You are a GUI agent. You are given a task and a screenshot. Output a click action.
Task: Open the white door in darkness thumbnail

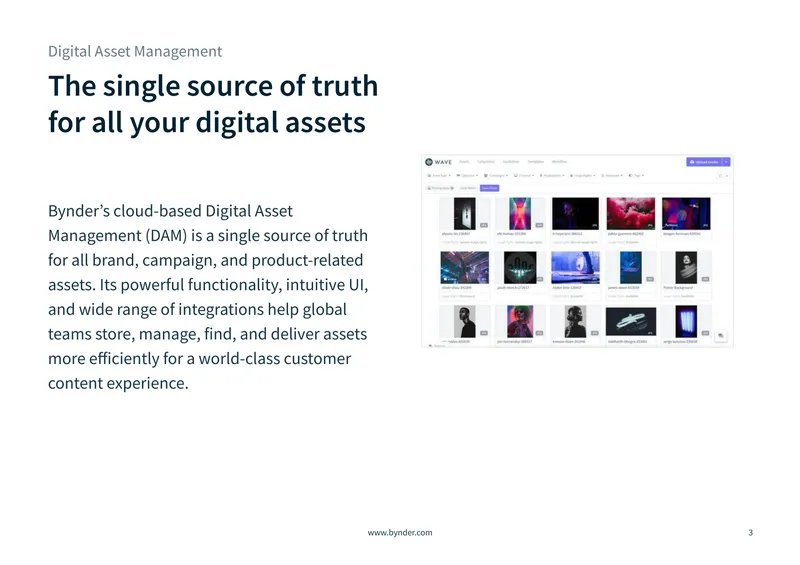(x=464, y=213)
